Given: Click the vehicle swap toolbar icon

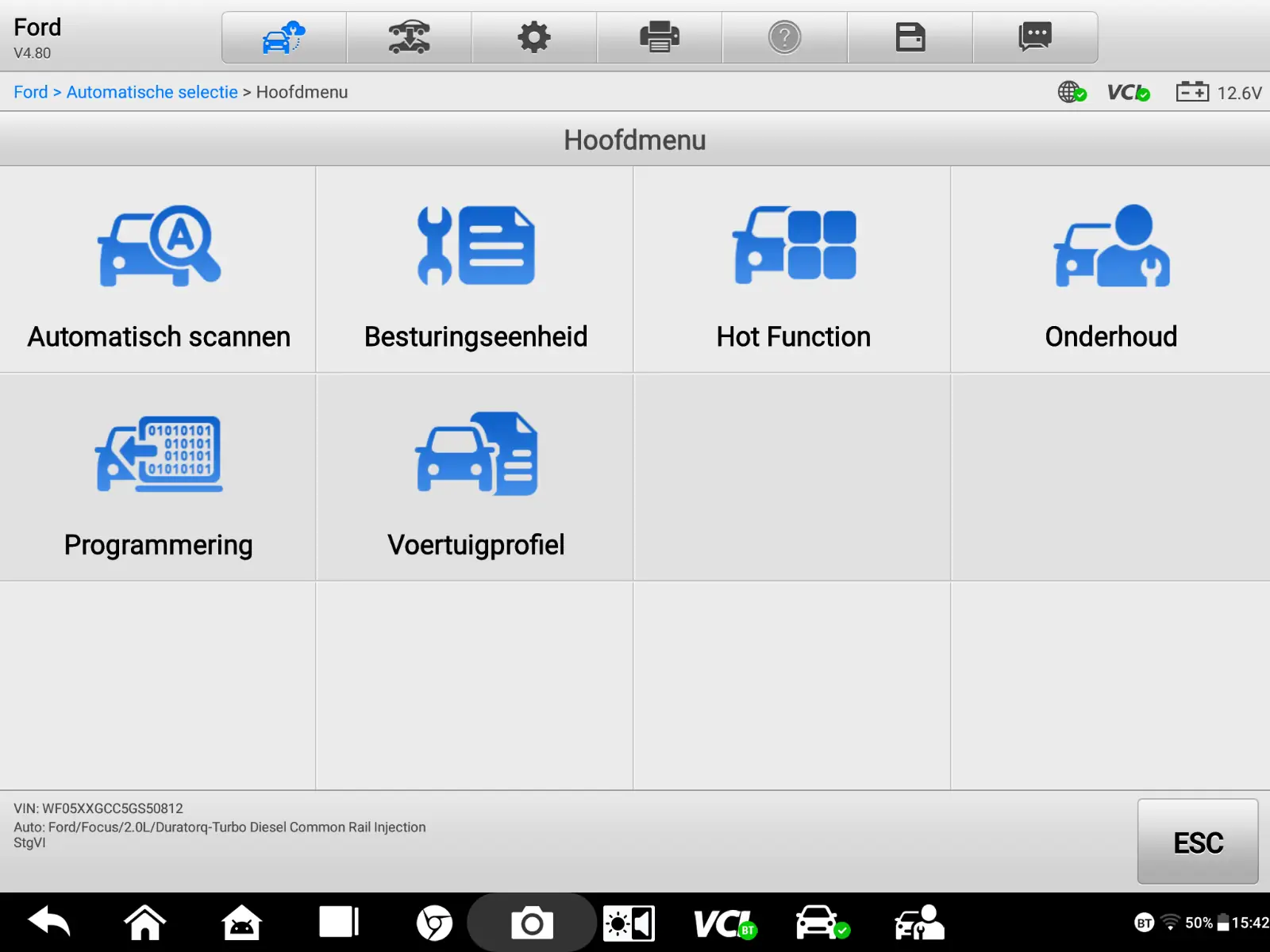Looking at the screenshot, I should tap(409, 37).
